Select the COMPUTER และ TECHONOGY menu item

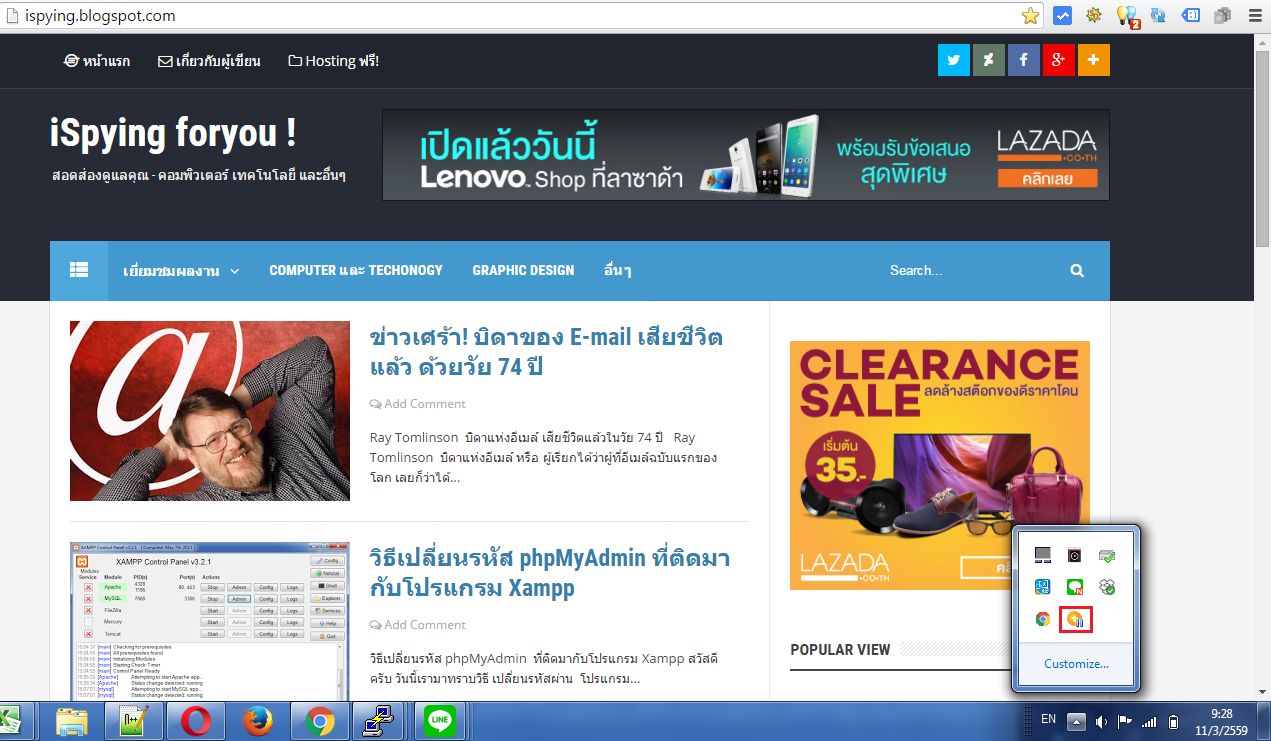pyautogui.click(x=356, y=270)
